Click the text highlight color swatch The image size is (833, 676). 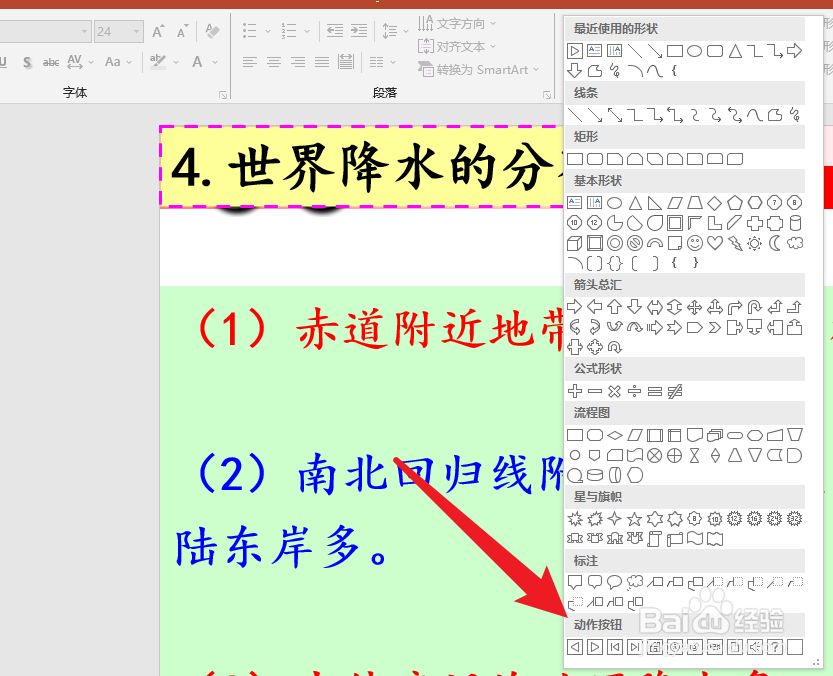click(158, 62)
